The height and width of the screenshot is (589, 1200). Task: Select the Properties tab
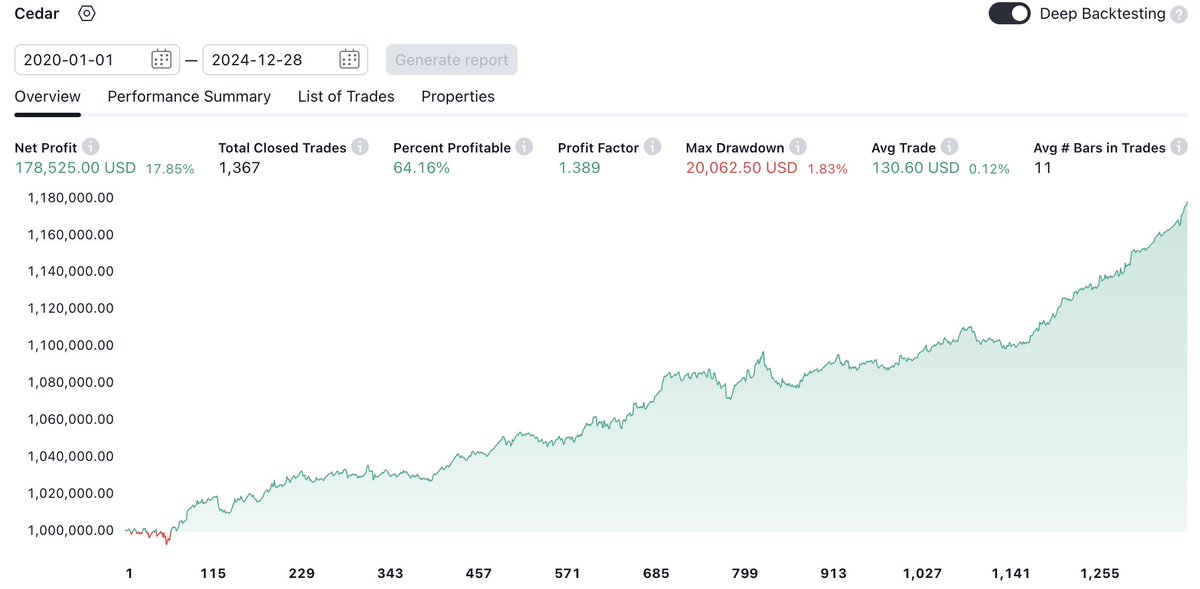click(458, 96)
